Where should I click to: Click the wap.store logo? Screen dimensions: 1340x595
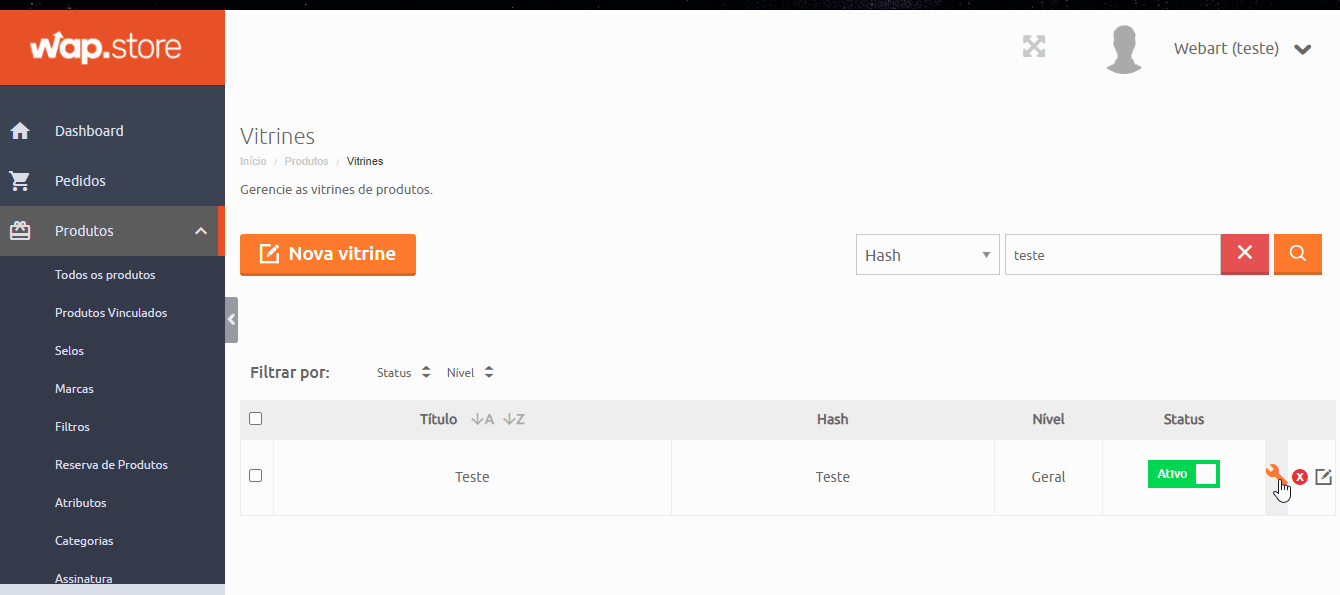[105, 47]
